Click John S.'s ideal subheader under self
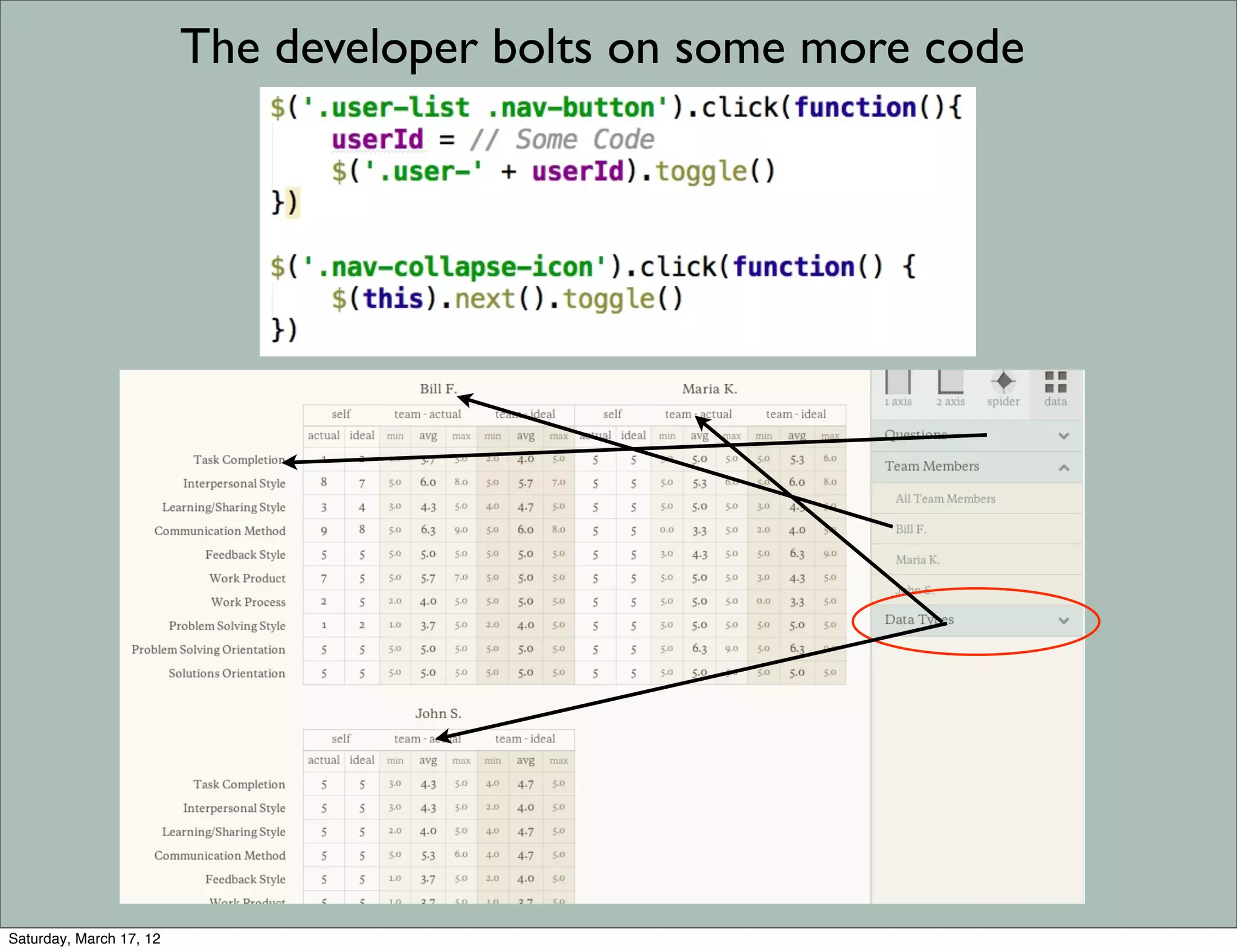 (x=362, y=760)
